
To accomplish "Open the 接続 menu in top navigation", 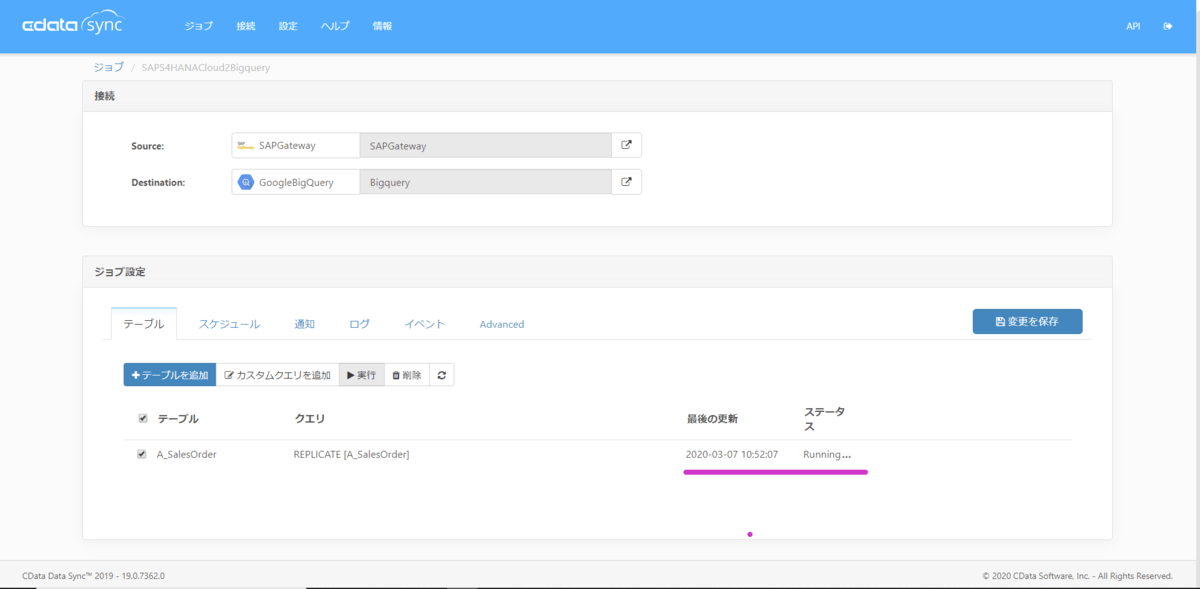I will click(246, 26).
